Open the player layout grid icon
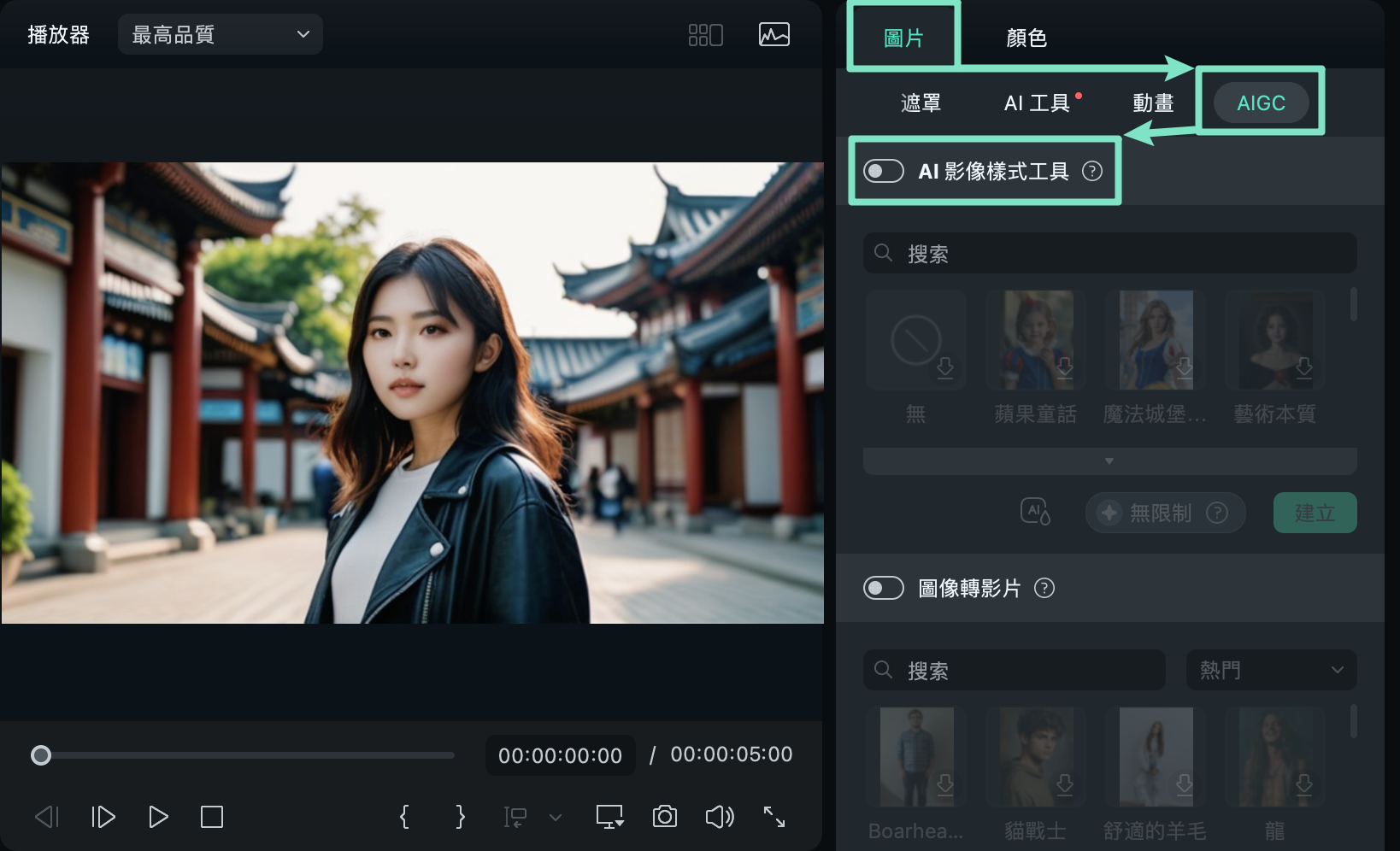Image resolution: width=1400 pixels, height=851 pixels. coord(706,35)
